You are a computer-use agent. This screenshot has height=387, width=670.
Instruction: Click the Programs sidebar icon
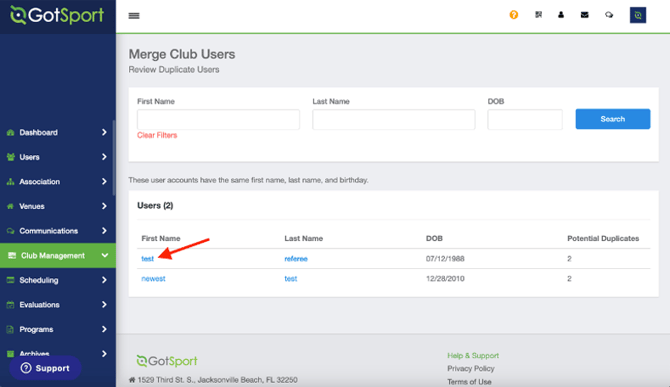click(11, 329)
